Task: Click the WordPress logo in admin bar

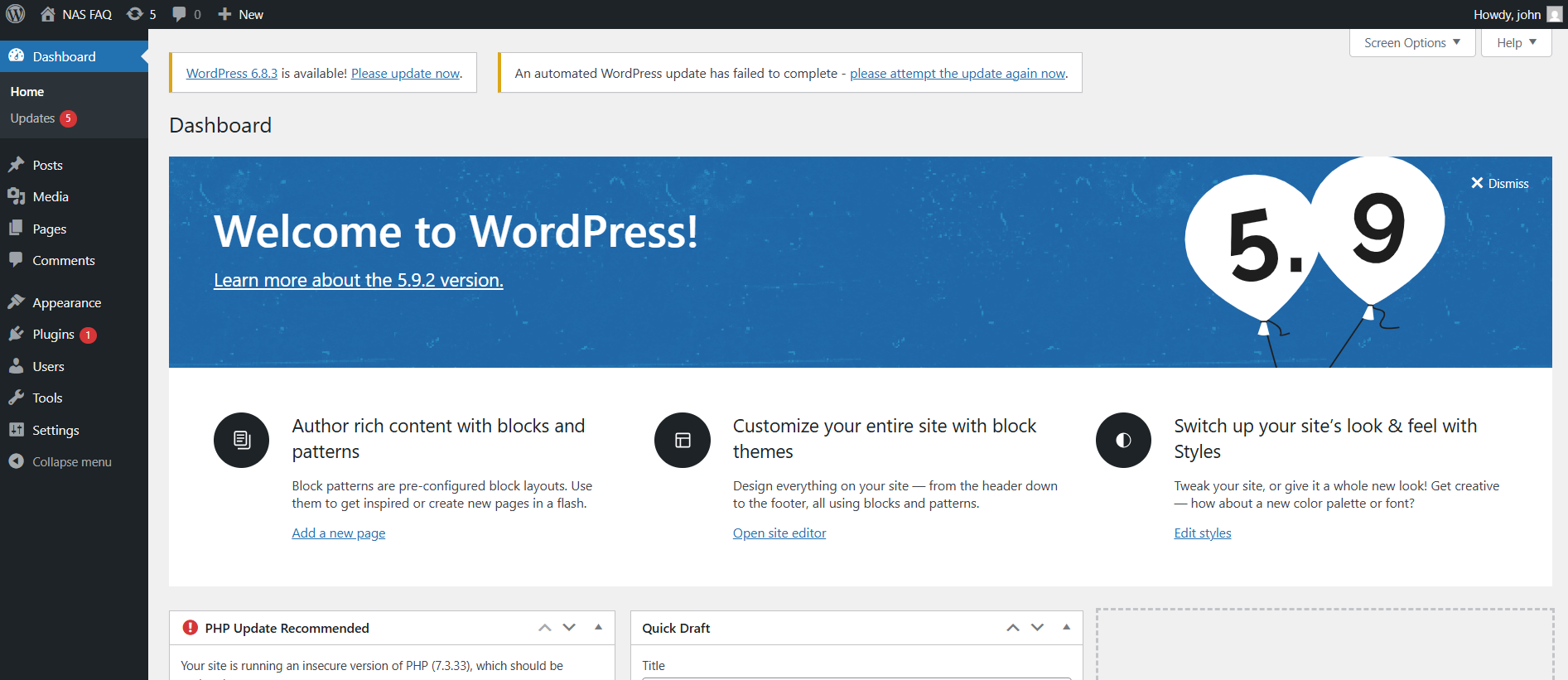Action: [x=16, y=14]
